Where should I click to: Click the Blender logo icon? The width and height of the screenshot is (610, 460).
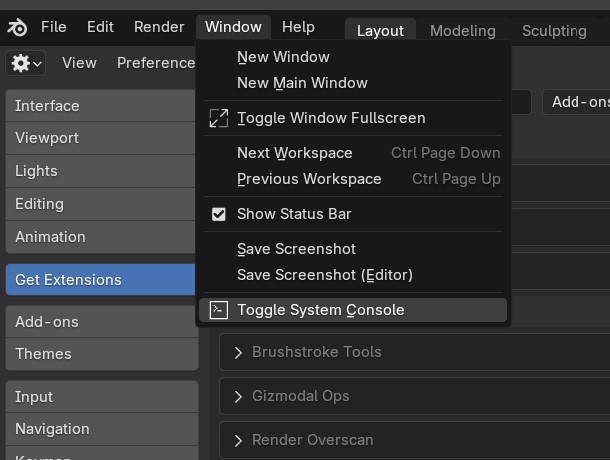(x=17, y=27)
